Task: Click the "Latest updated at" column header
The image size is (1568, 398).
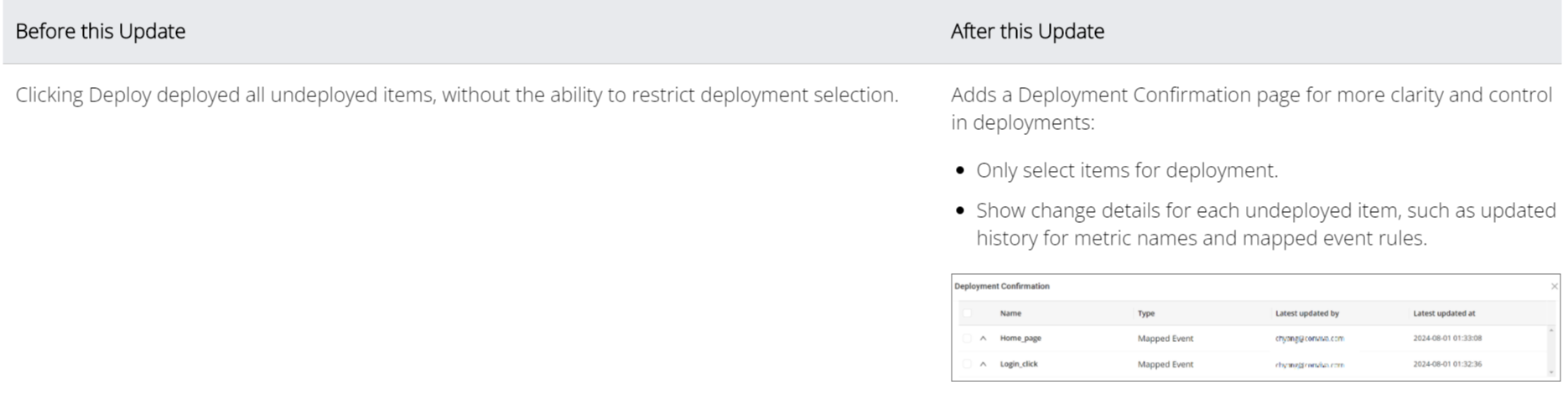Action: [1444, 313]
